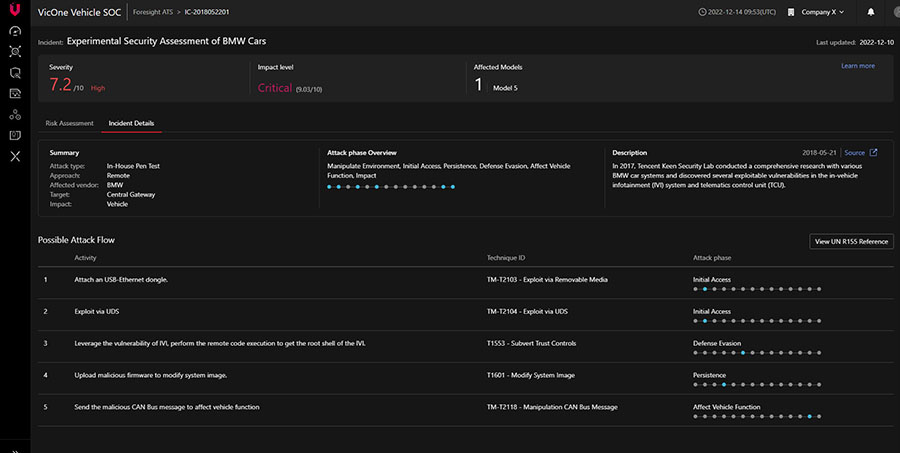The image size is (900, 453).
Task: Click TM-T2118 - Manipulation CAN Bus Message
Action: click(x=552, y=407)
